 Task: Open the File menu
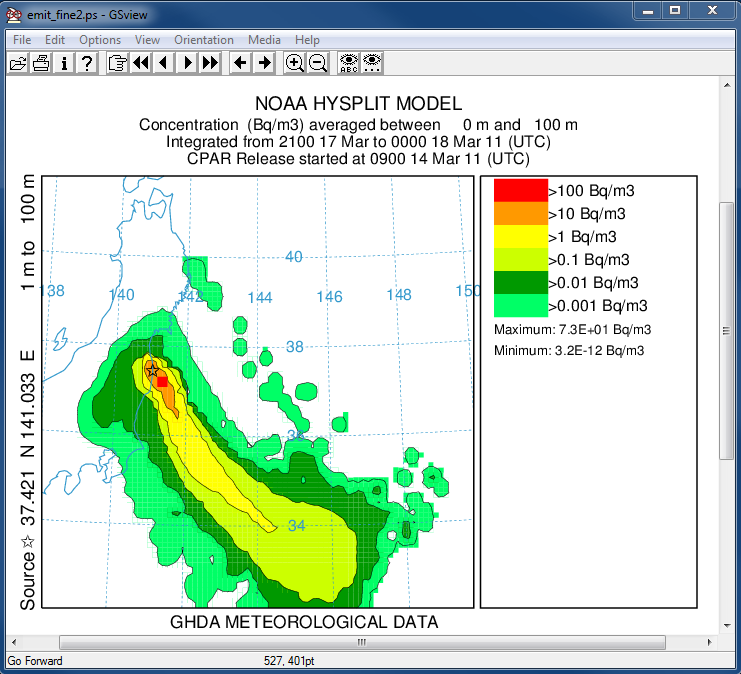point(22,40)
